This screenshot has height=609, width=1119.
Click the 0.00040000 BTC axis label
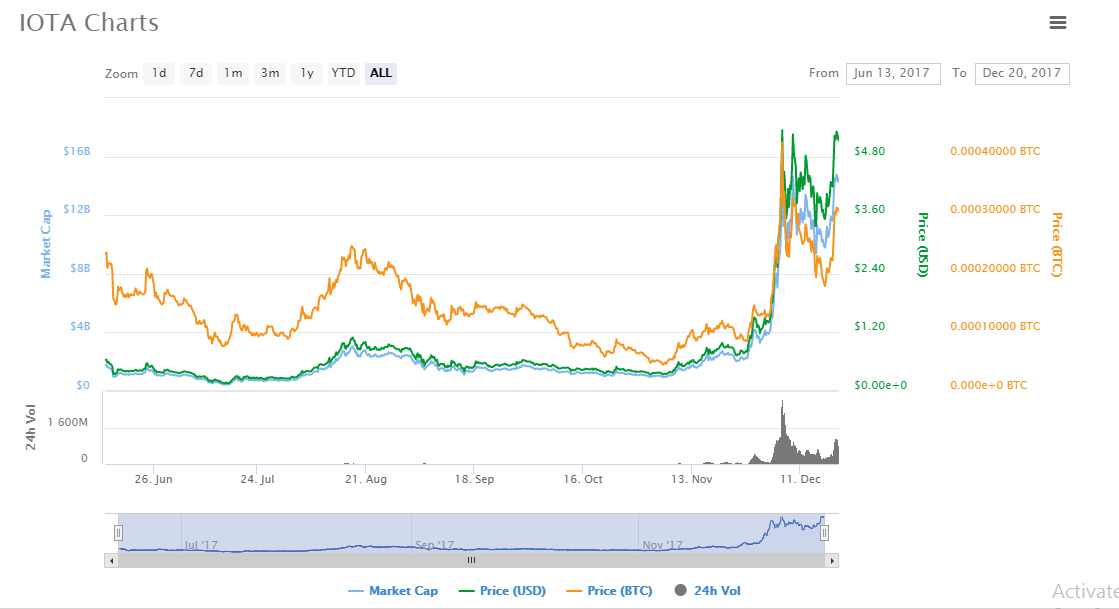(x=995, y=151)
